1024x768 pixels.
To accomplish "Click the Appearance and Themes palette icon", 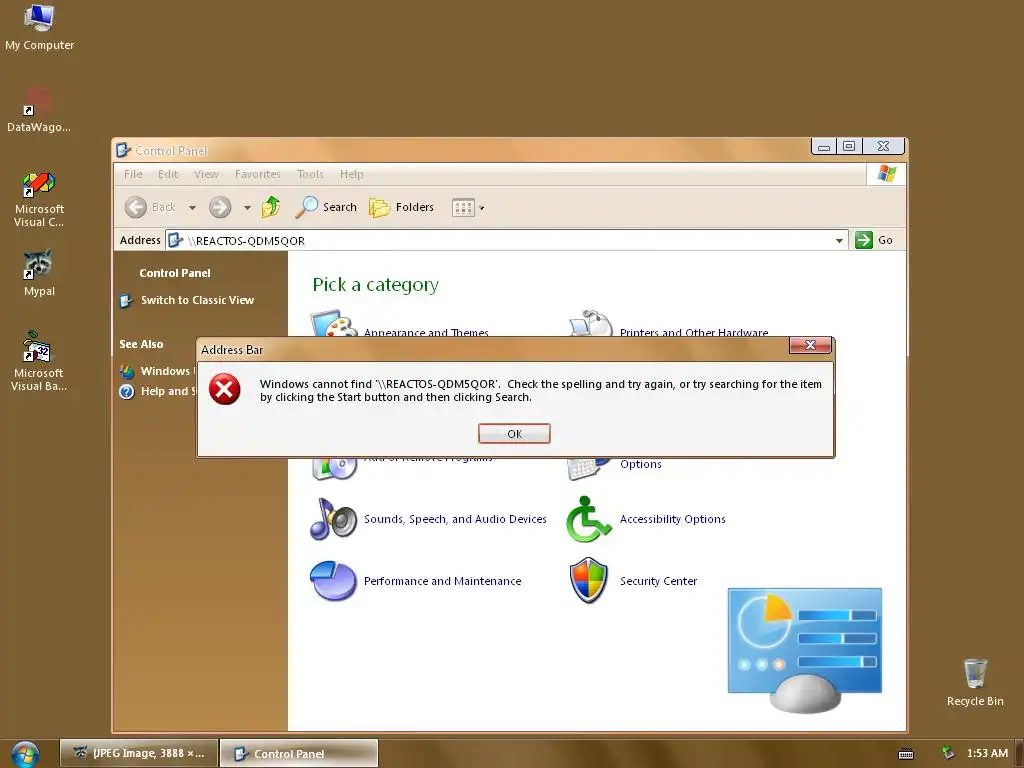I will (x=334, y=324).
